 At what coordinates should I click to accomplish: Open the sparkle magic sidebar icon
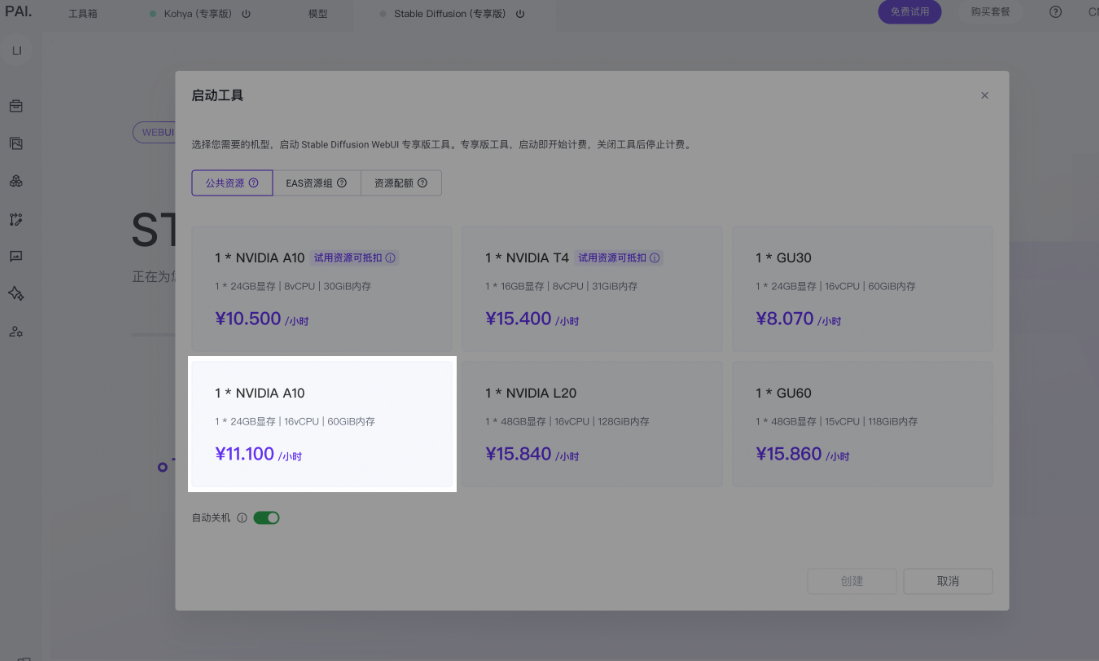(x=16, y=294)
